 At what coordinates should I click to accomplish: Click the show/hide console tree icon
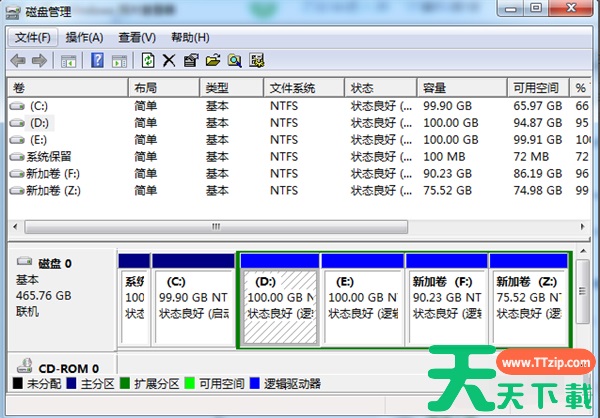(x=68, y=61)
